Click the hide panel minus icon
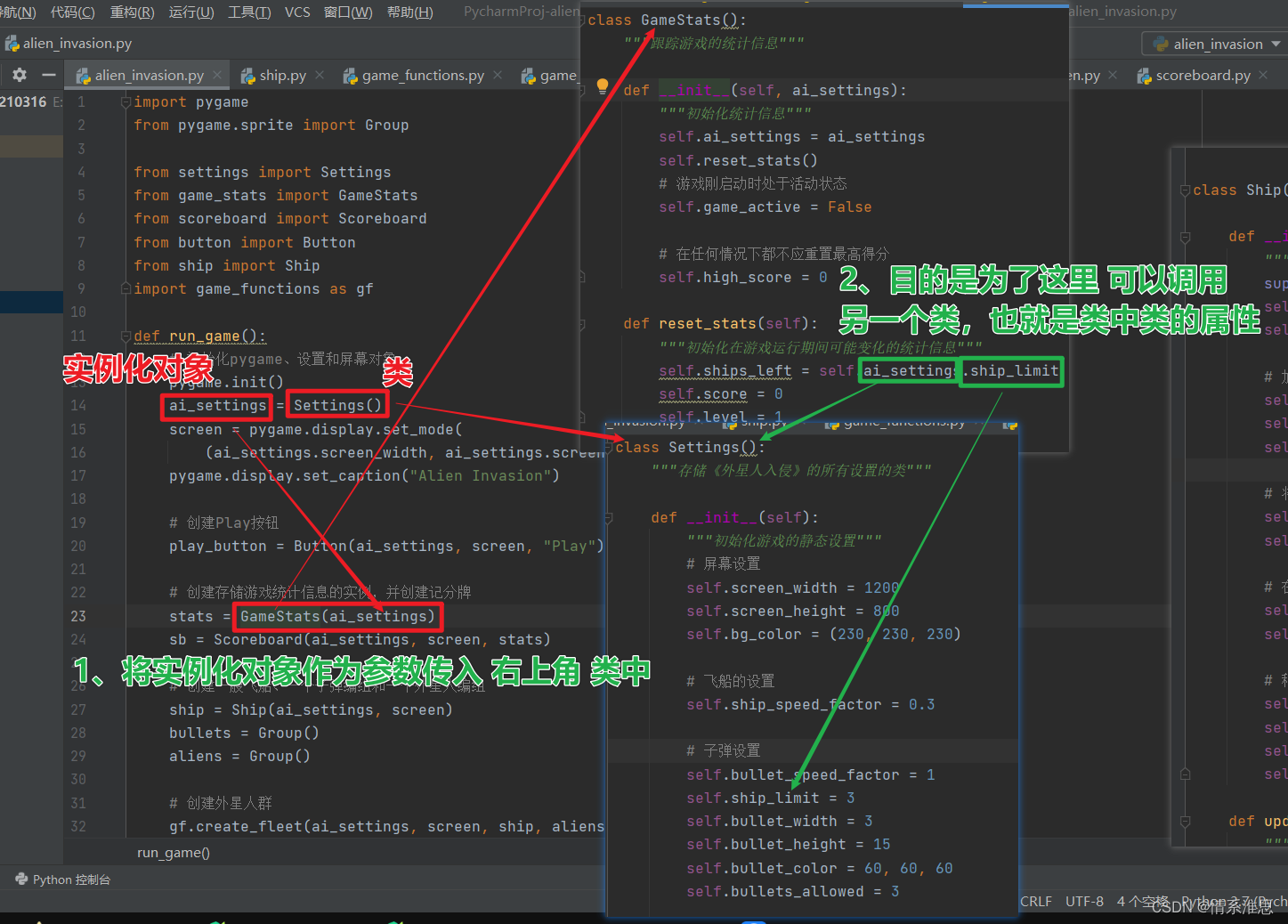Screen dimensions: 1288x924 coord(49,76)
